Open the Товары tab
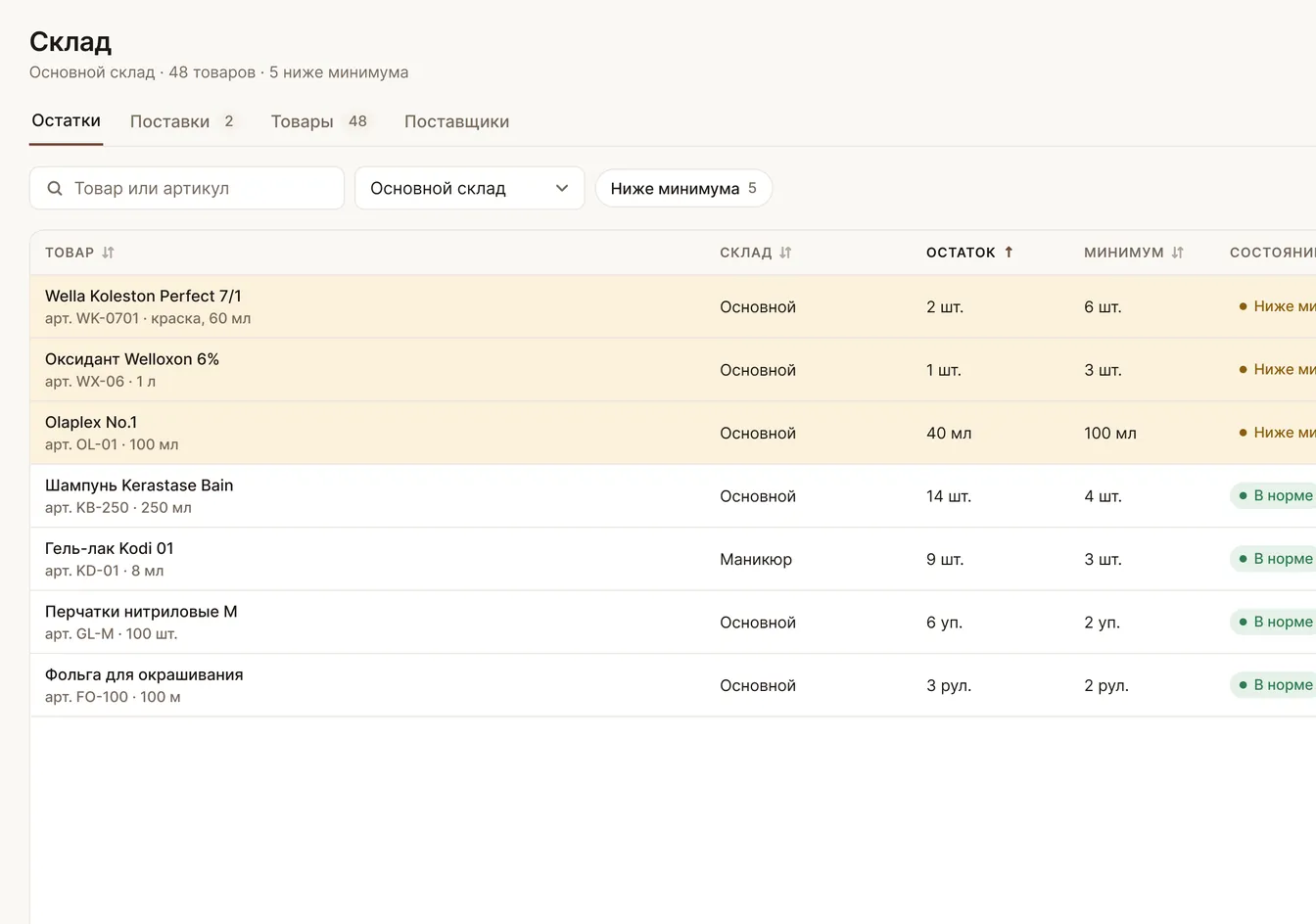The image size is (1316, 924). (319, 121)
